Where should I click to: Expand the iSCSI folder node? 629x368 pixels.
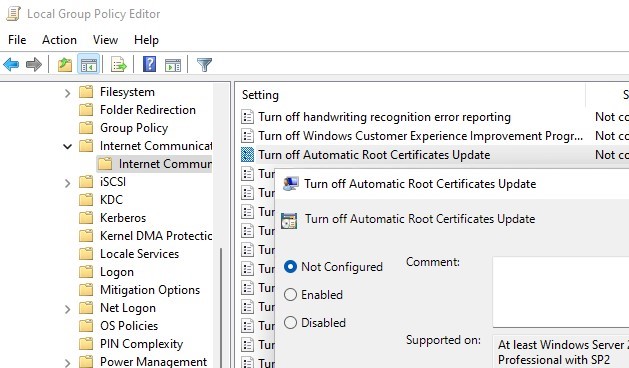(x=67, y=183)
